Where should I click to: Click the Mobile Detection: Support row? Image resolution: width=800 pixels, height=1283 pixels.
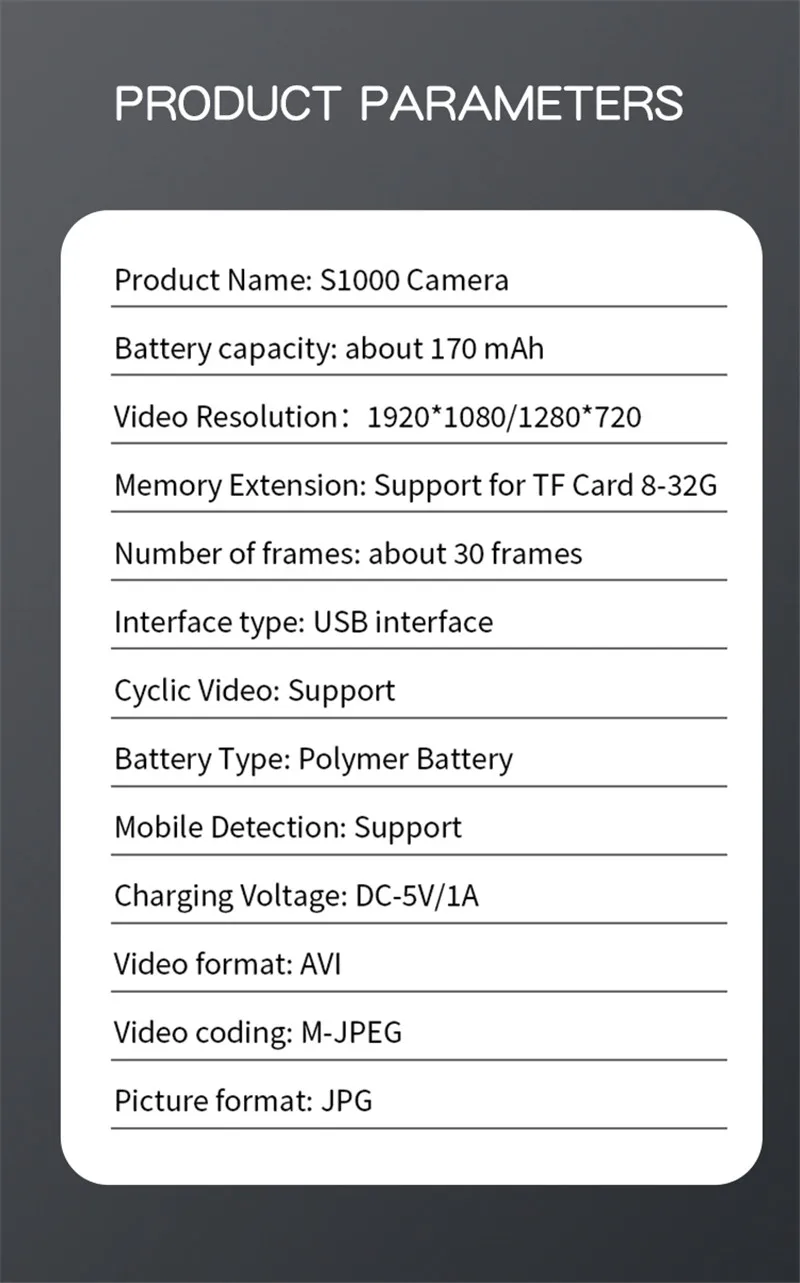pos(288,828)
